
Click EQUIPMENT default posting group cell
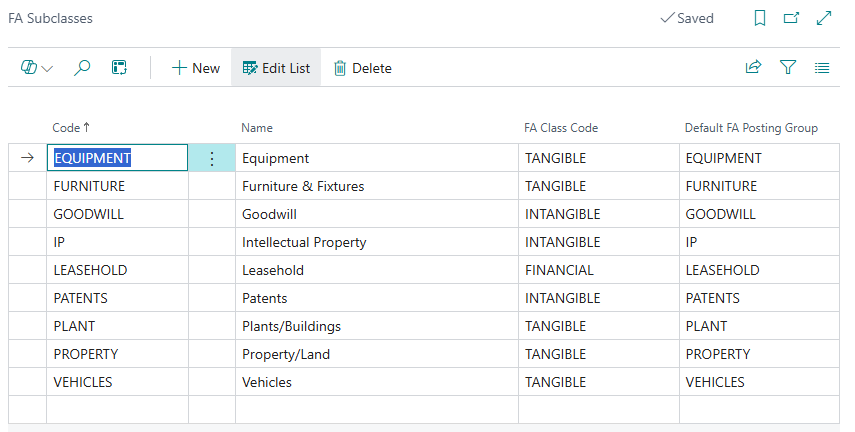tap(759, 158)
